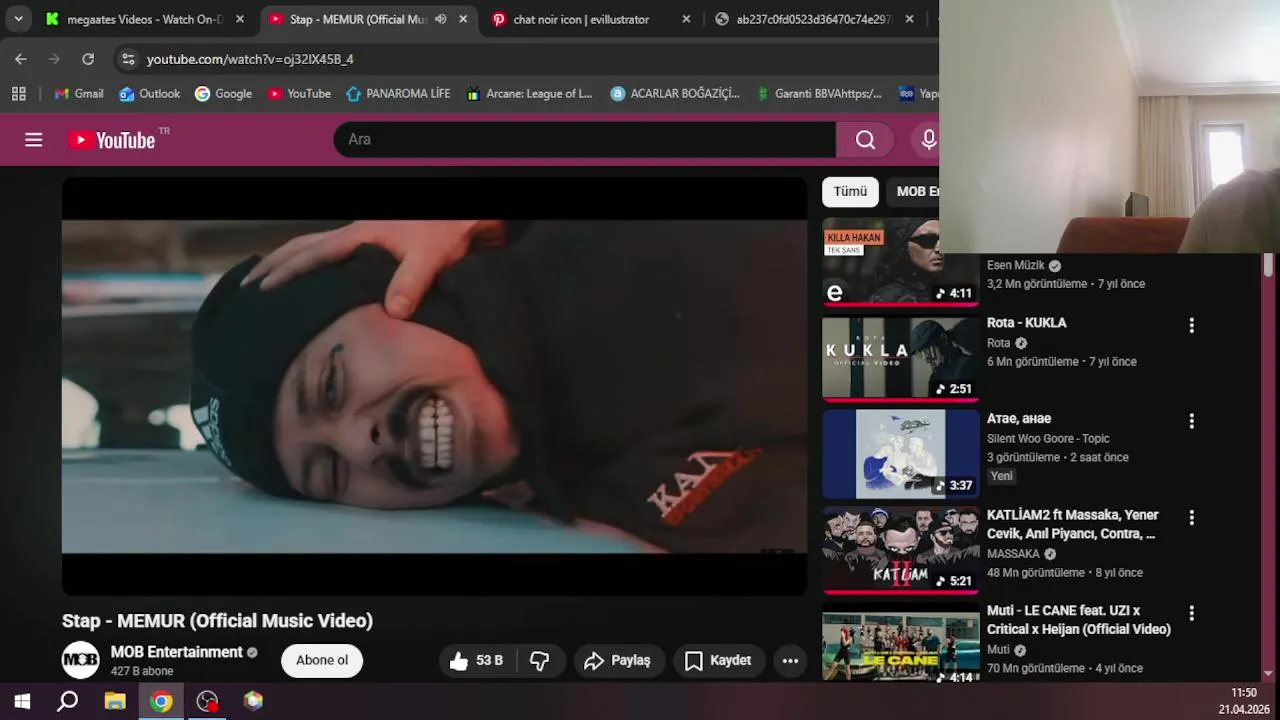
Task: Click the KATLİAM2 ft Massaka video title
Action: pyautogui.click(x=1073, y=524)
